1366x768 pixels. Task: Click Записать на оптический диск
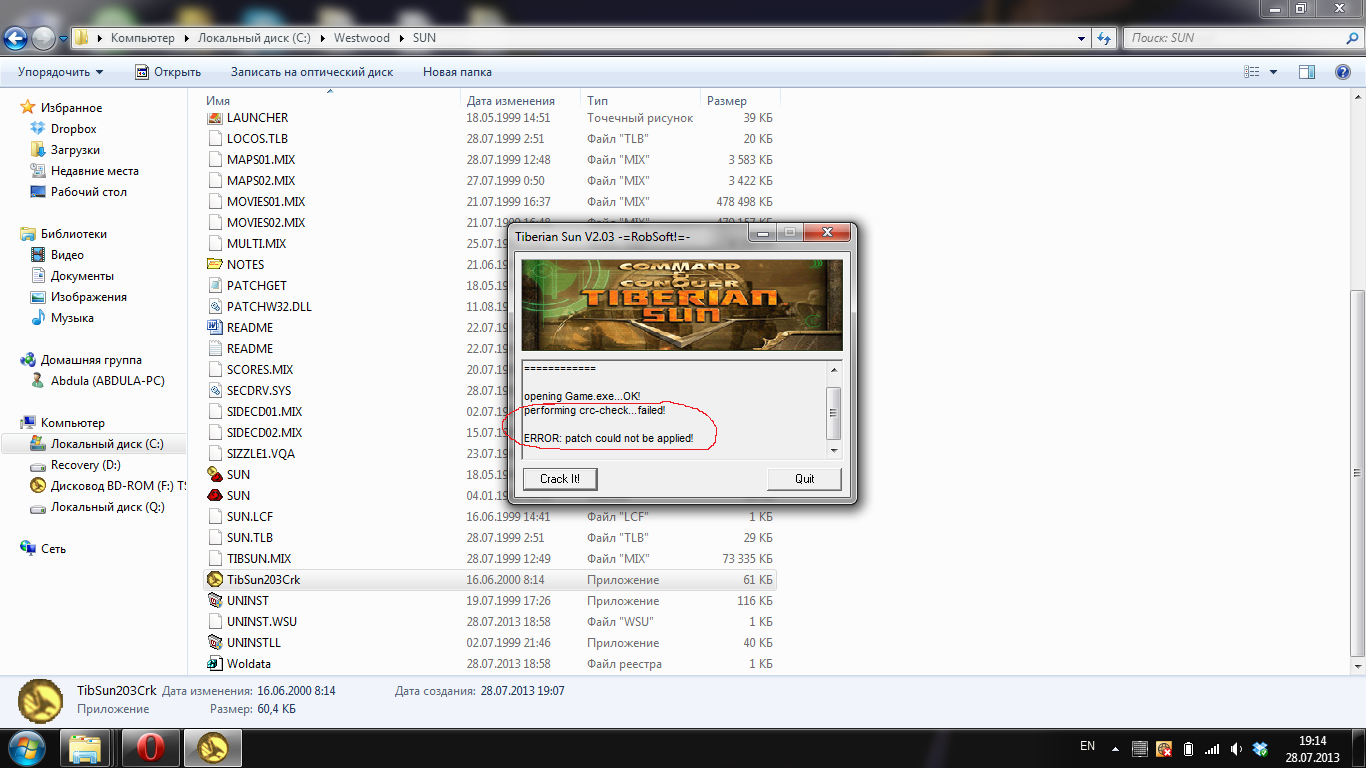(x=312, y=72)
